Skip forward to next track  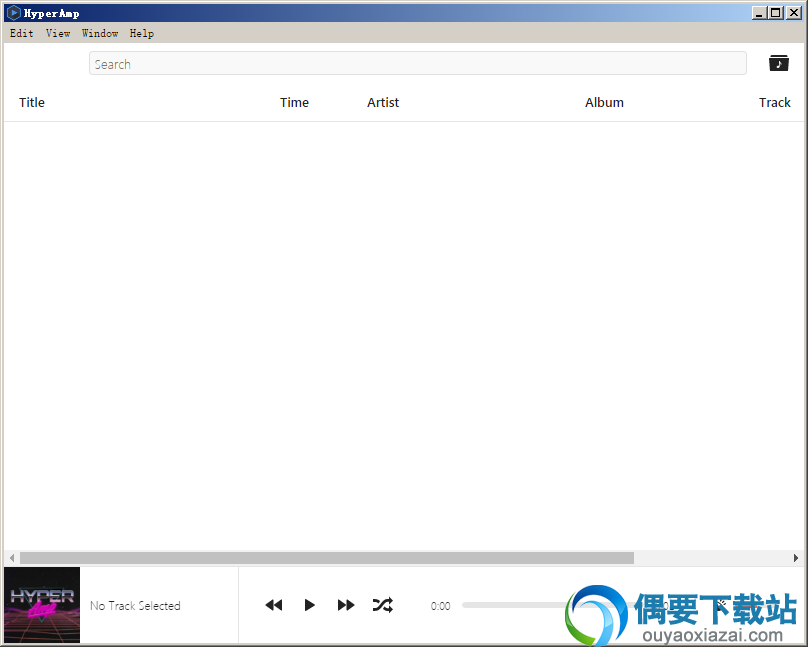click(346, 605)
